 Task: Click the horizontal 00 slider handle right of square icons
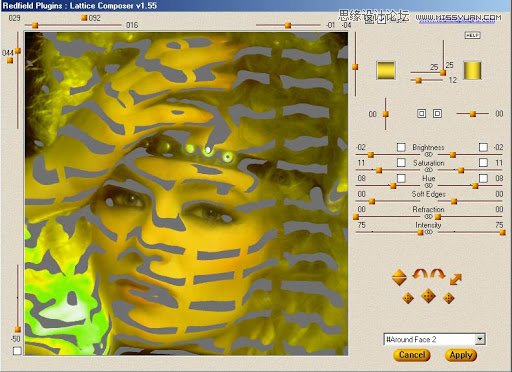click(473, 114)
